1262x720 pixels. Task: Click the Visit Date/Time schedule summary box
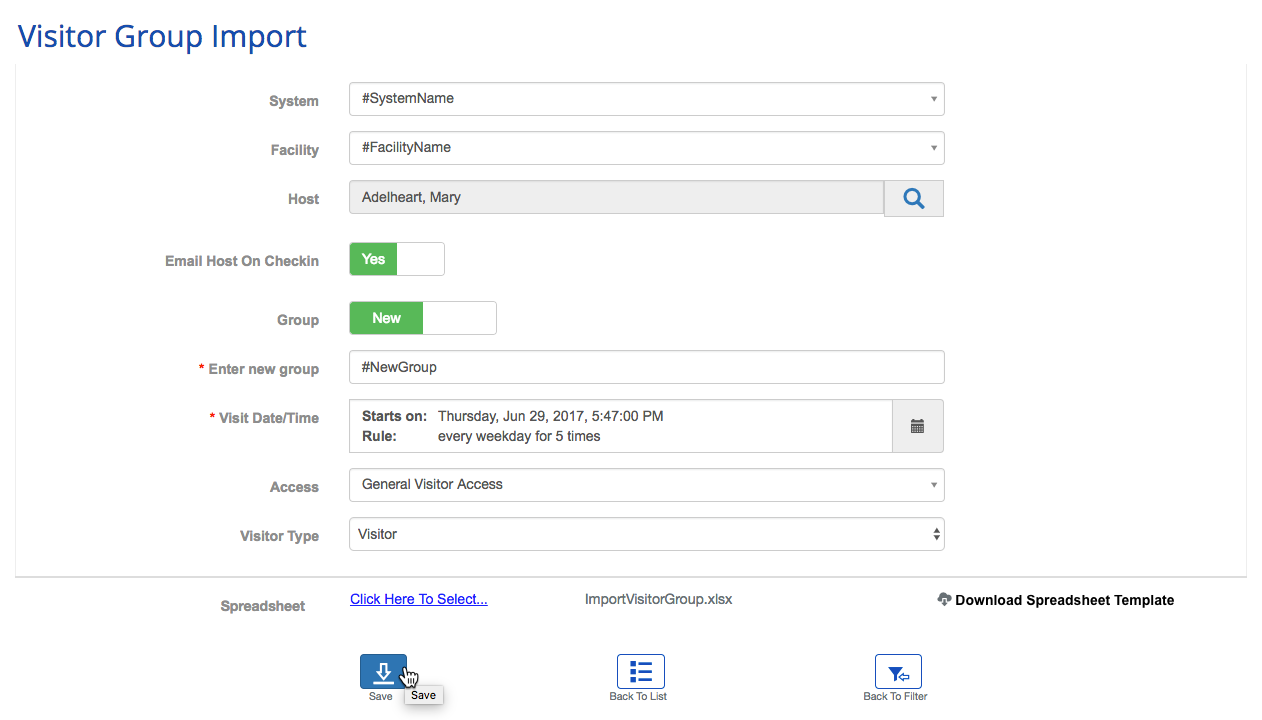pyautogui.click(x=620, y=426)
